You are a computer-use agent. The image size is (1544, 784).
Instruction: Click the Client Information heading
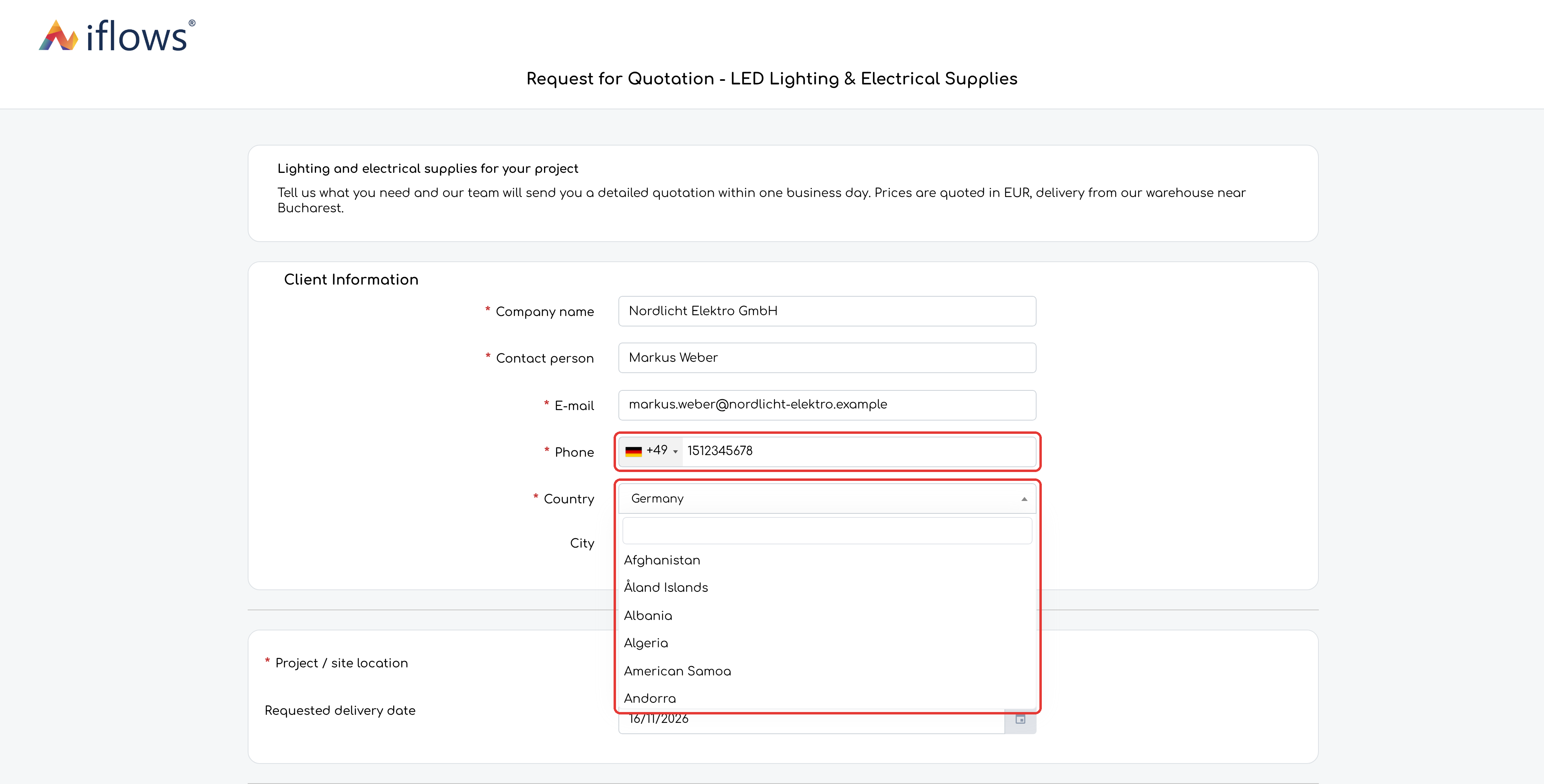click(351, 279)
